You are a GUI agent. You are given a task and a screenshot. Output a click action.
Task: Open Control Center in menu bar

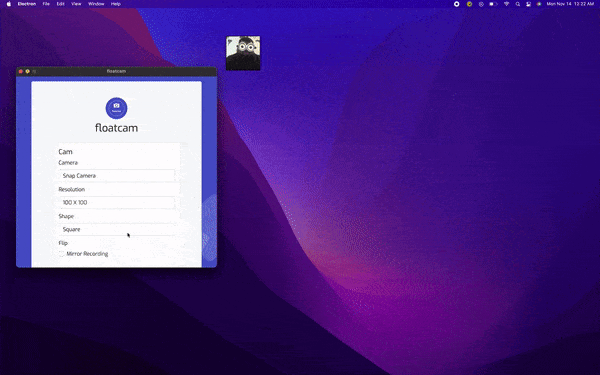[x=528, y=4]
